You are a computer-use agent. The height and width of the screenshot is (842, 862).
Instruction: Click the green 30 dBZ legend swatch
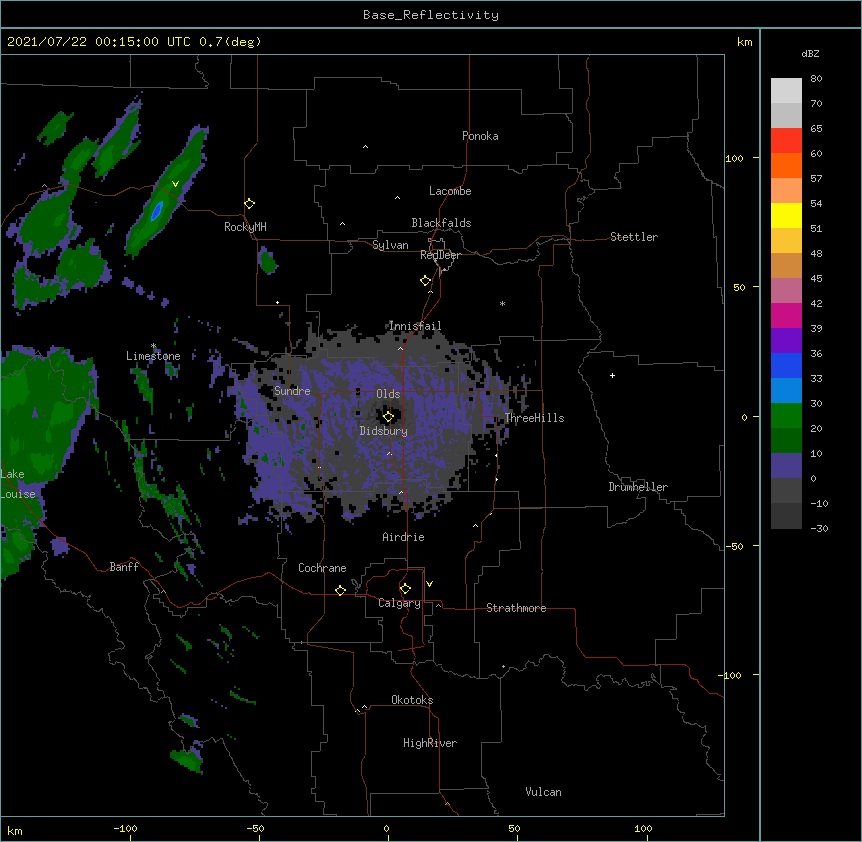(786, 416)
